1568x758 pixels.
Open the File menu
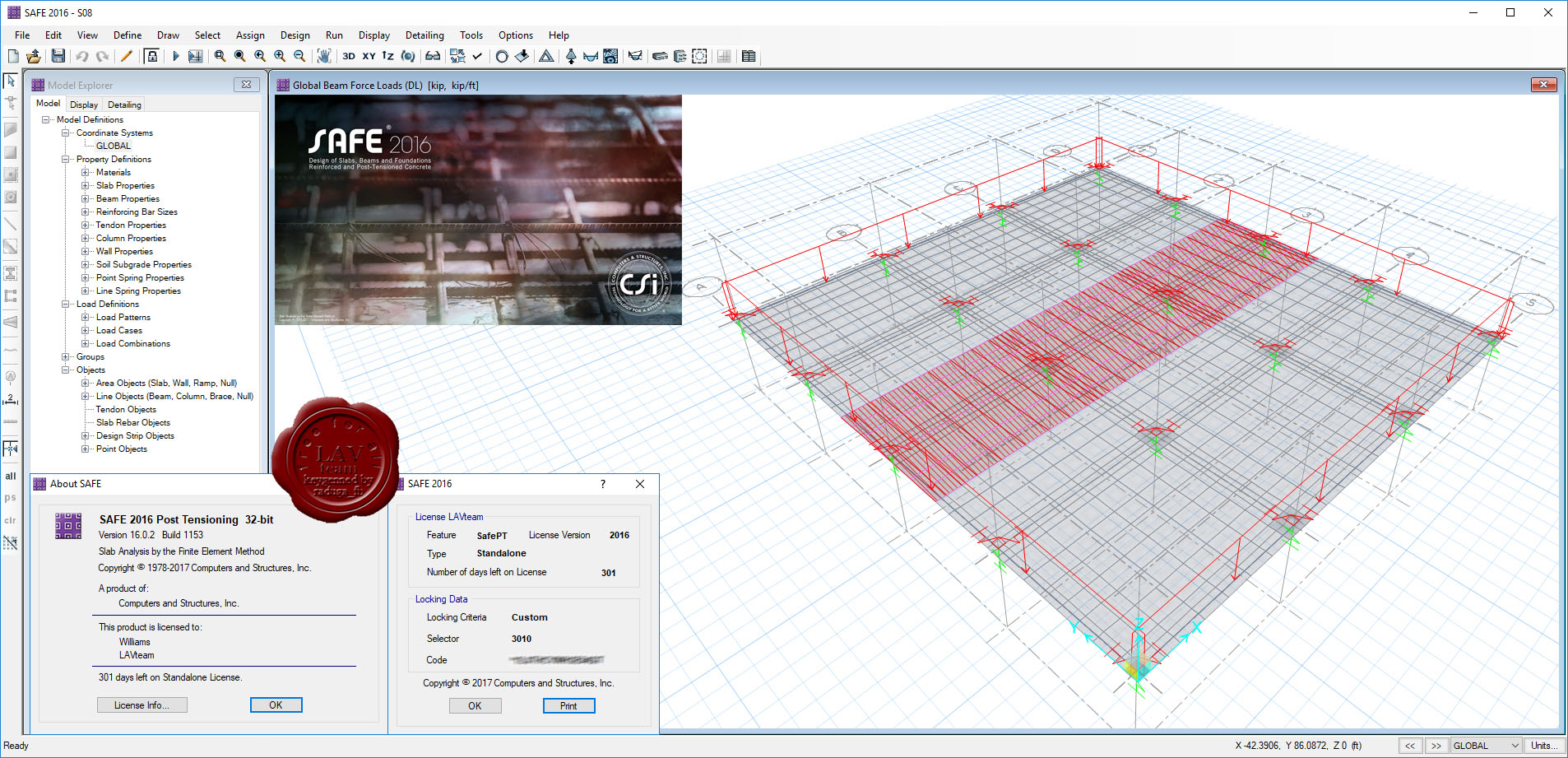[22, 35]
